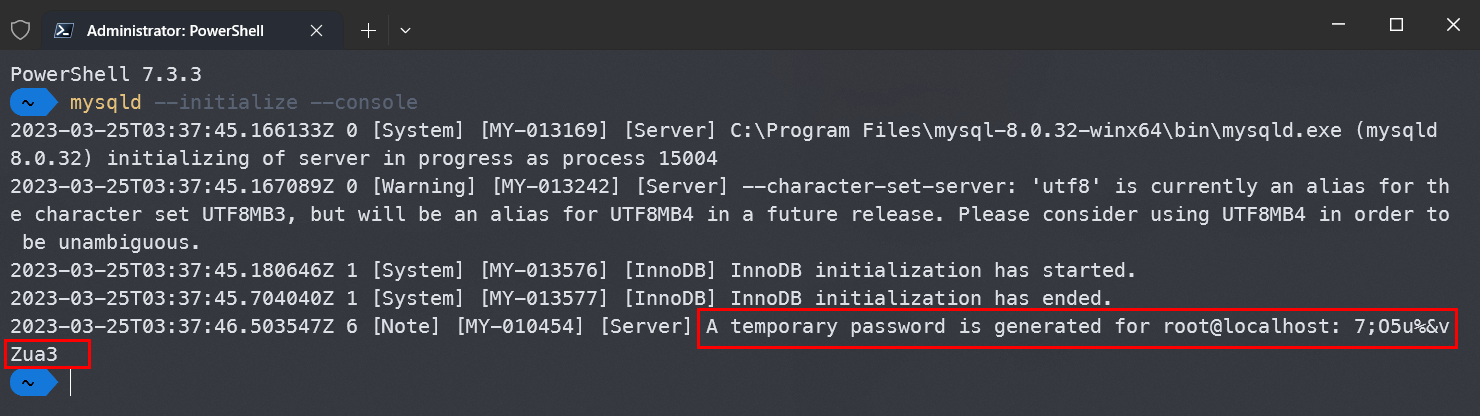Click the blinking cursor at the empty prompt
This screenshot has height=416, width=1480.
coord(71,382)
